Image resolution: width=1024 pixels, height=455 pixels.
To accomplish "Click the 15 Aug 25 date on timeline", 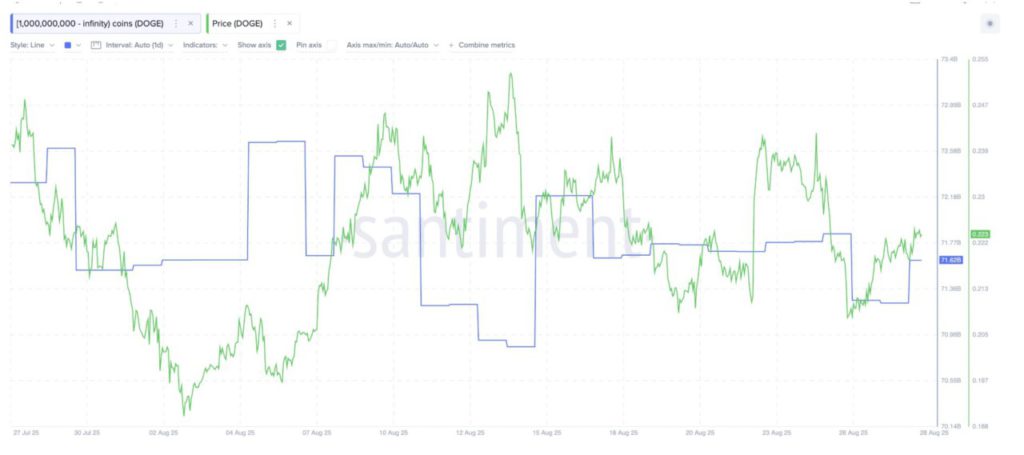I will click(x=544, y=433).
